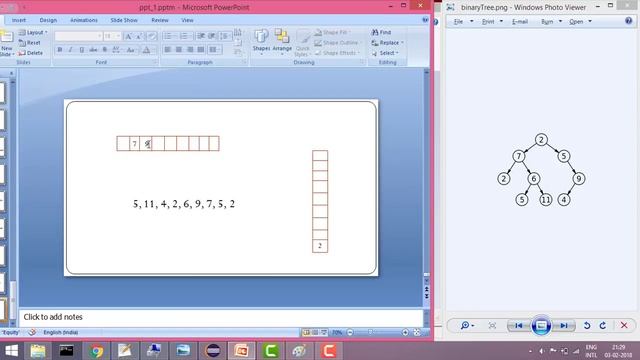The width and height of the screenshot is (640, 360).
Task: Switch to Animations ribbon tab
Action: [x=84, y=20]
